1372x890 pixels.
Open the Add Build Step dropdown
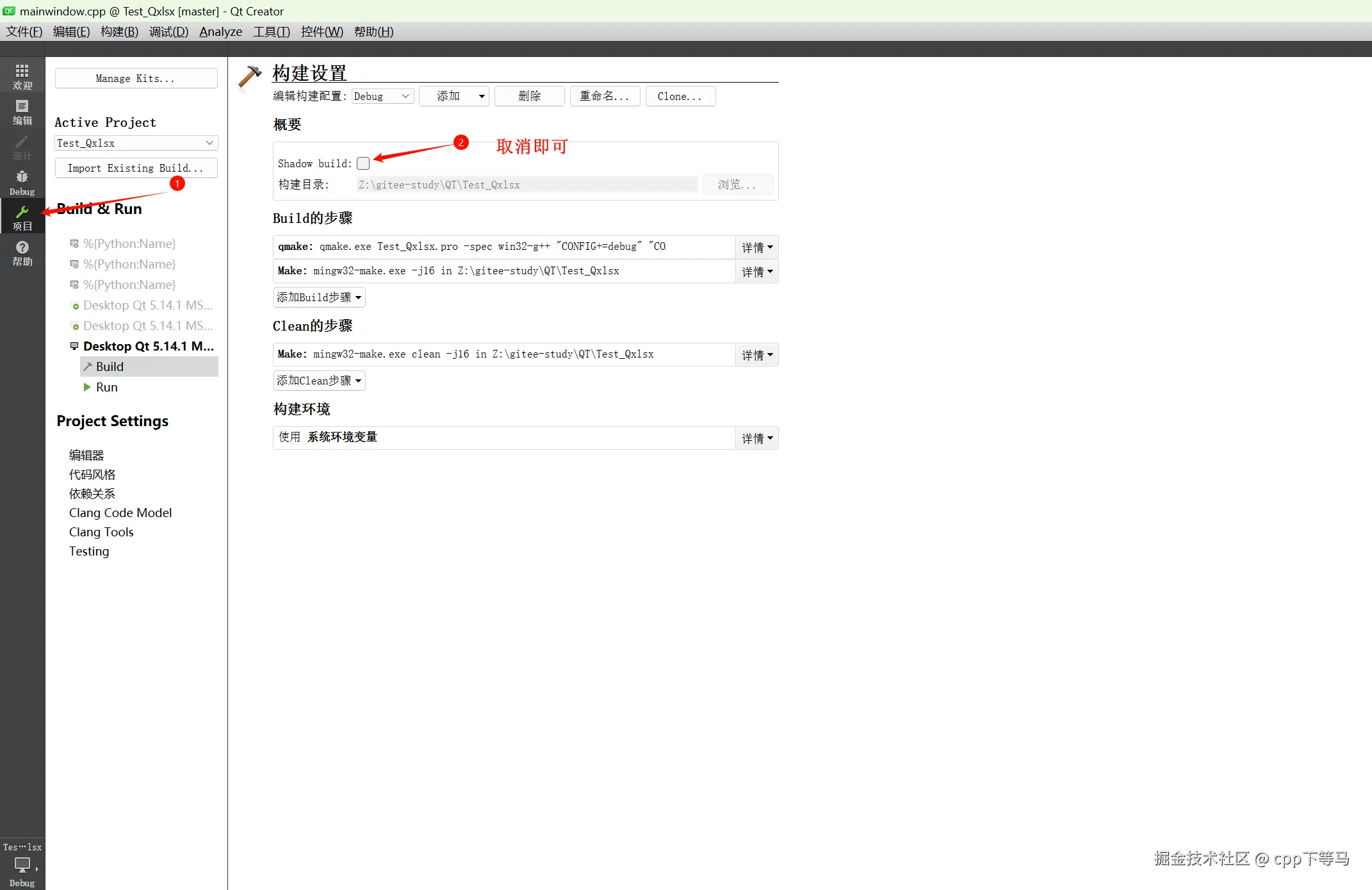point(319,297)
